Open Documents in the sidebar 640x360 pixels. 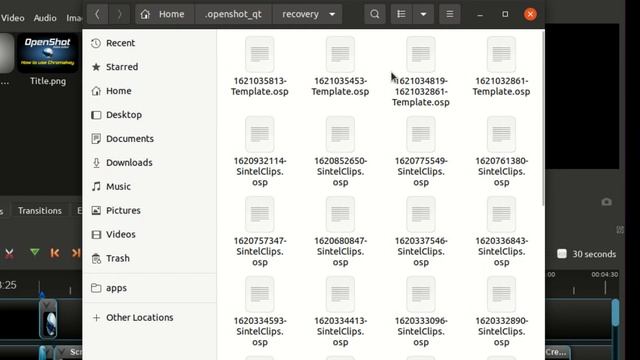[149, 139]
